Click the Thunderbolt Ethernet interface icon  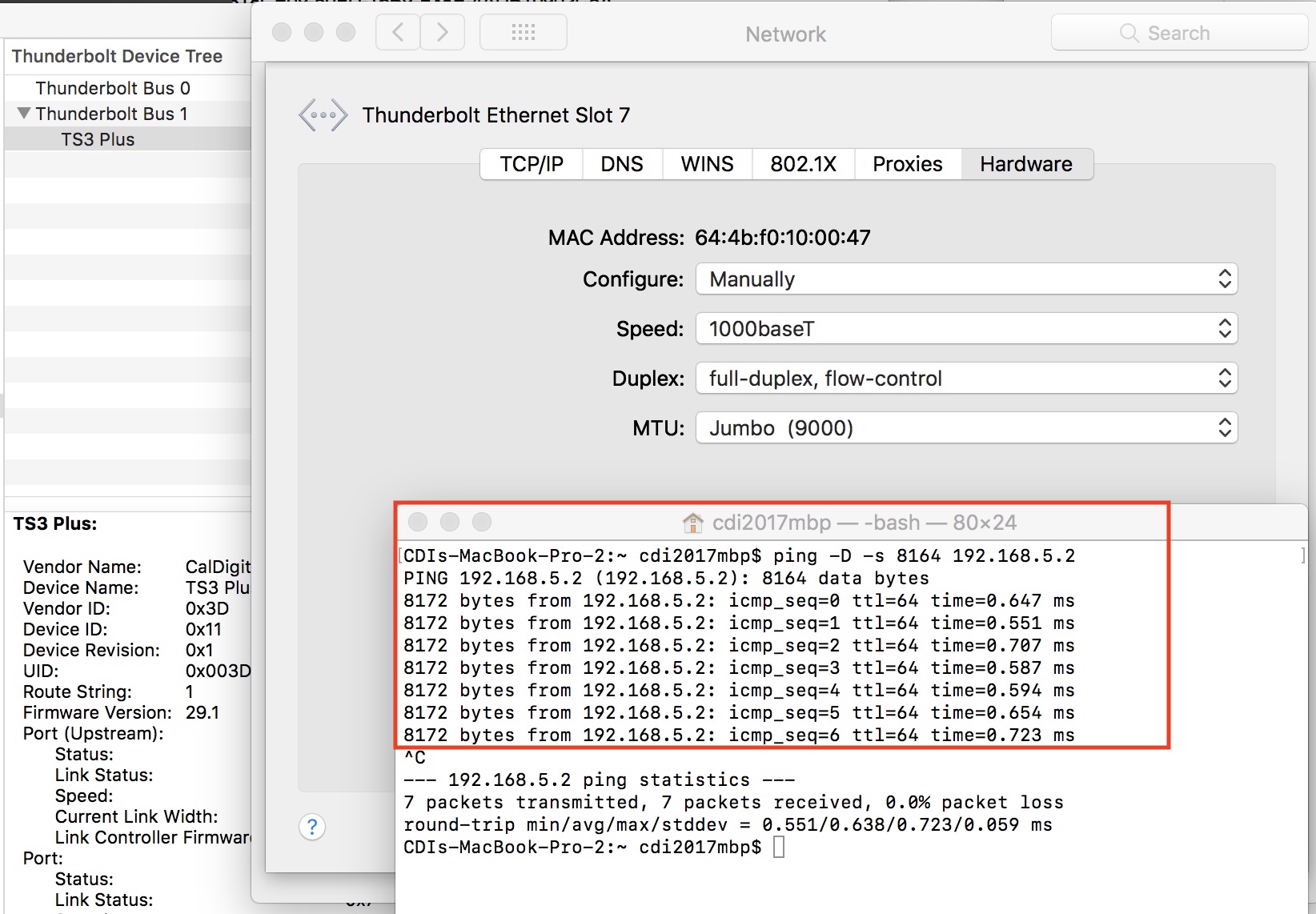pos(323,115)
